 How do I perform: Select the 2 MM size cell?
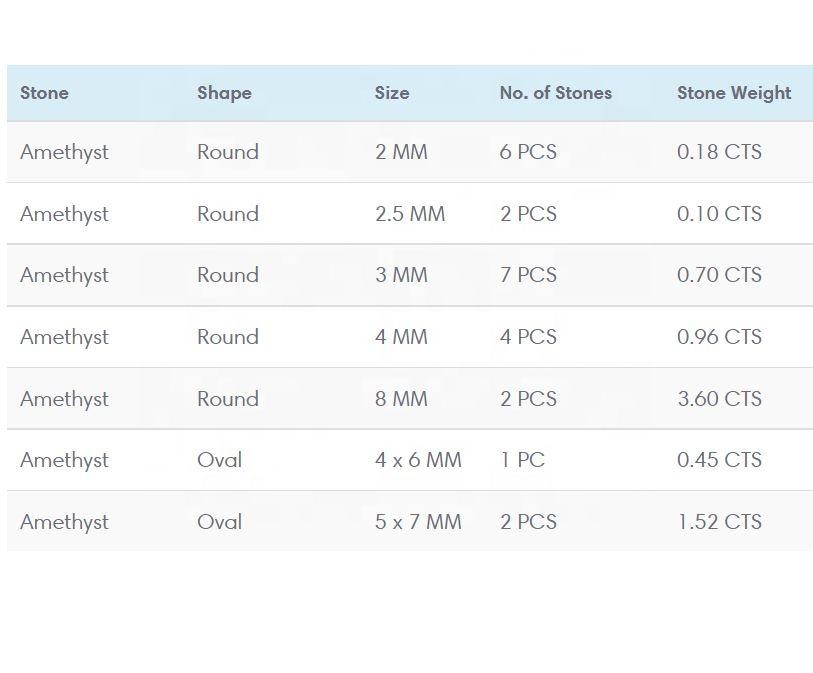[x=401, y=152]
